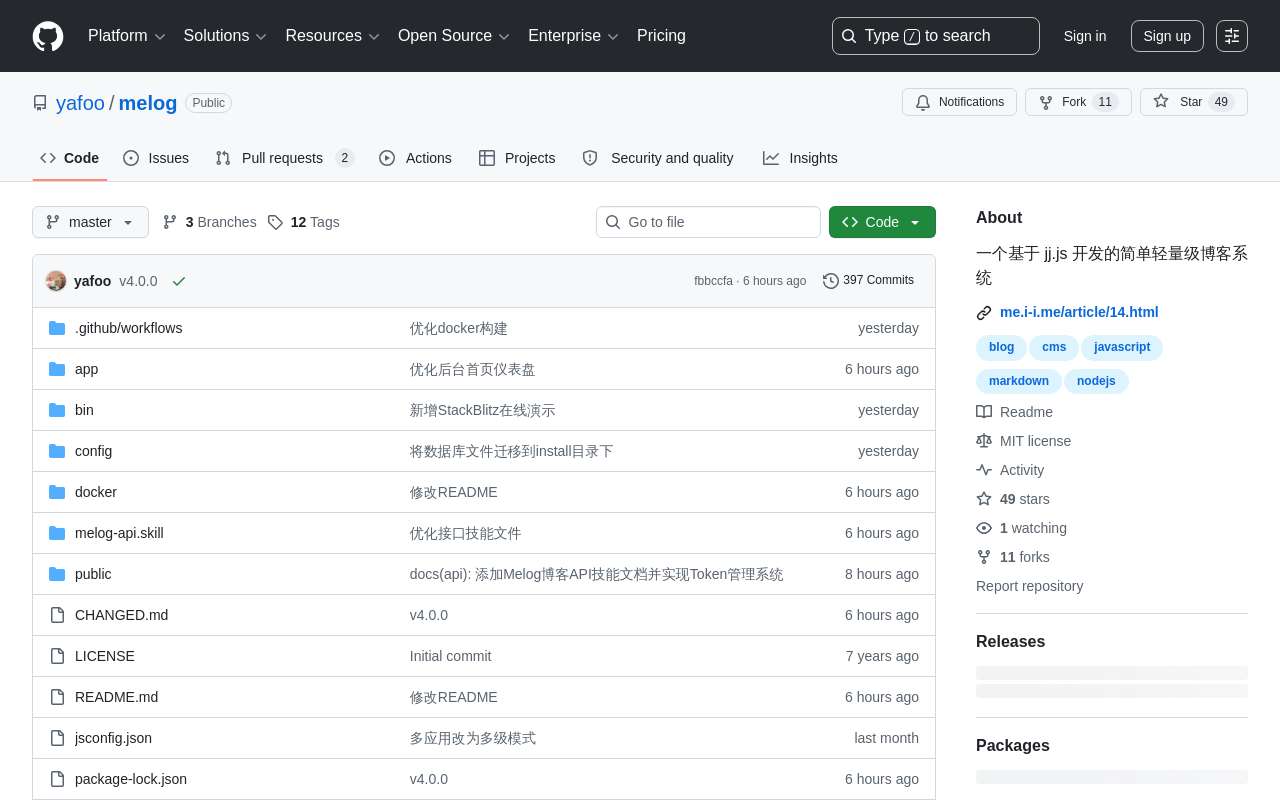
Task: Open the docker folder
Action: pyautogui.click(x=96, y=492)
